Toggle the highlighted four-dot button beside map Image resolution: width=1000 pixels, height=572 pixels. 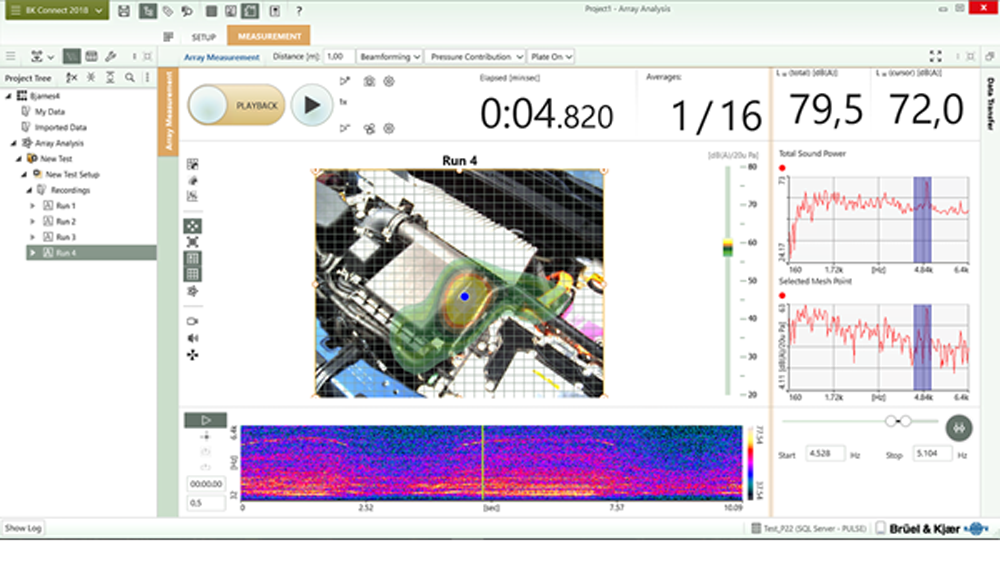click(x=192, y=226)
